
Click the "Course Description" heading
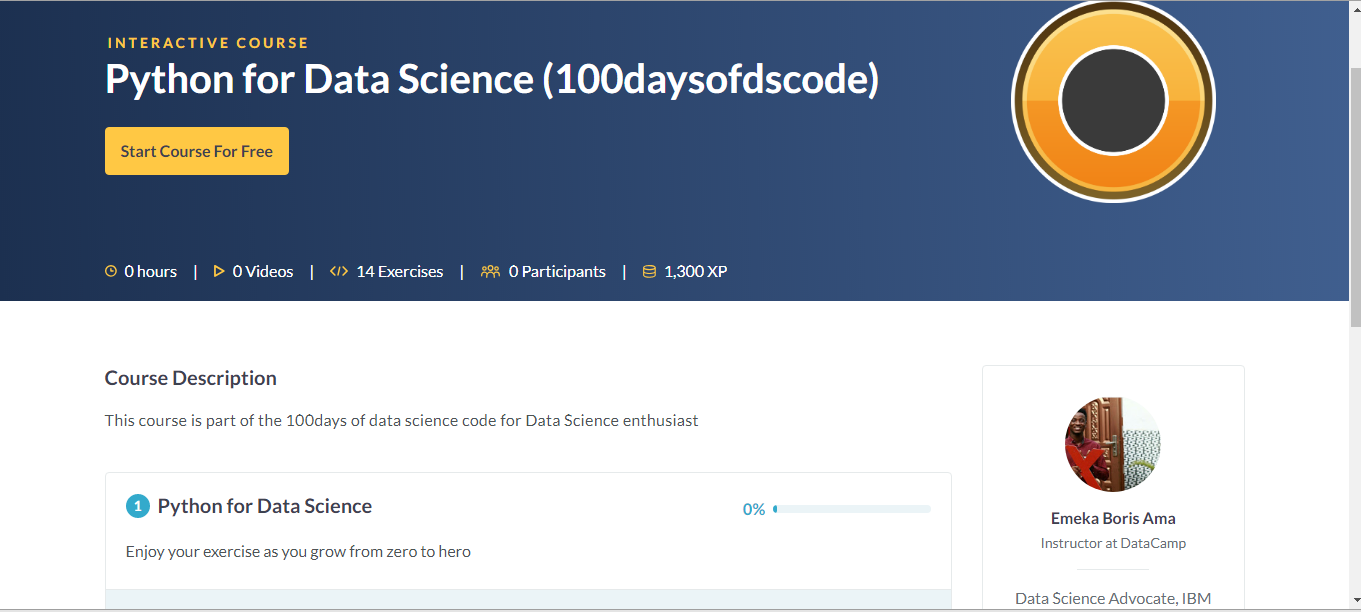click(x=190, y=377)
